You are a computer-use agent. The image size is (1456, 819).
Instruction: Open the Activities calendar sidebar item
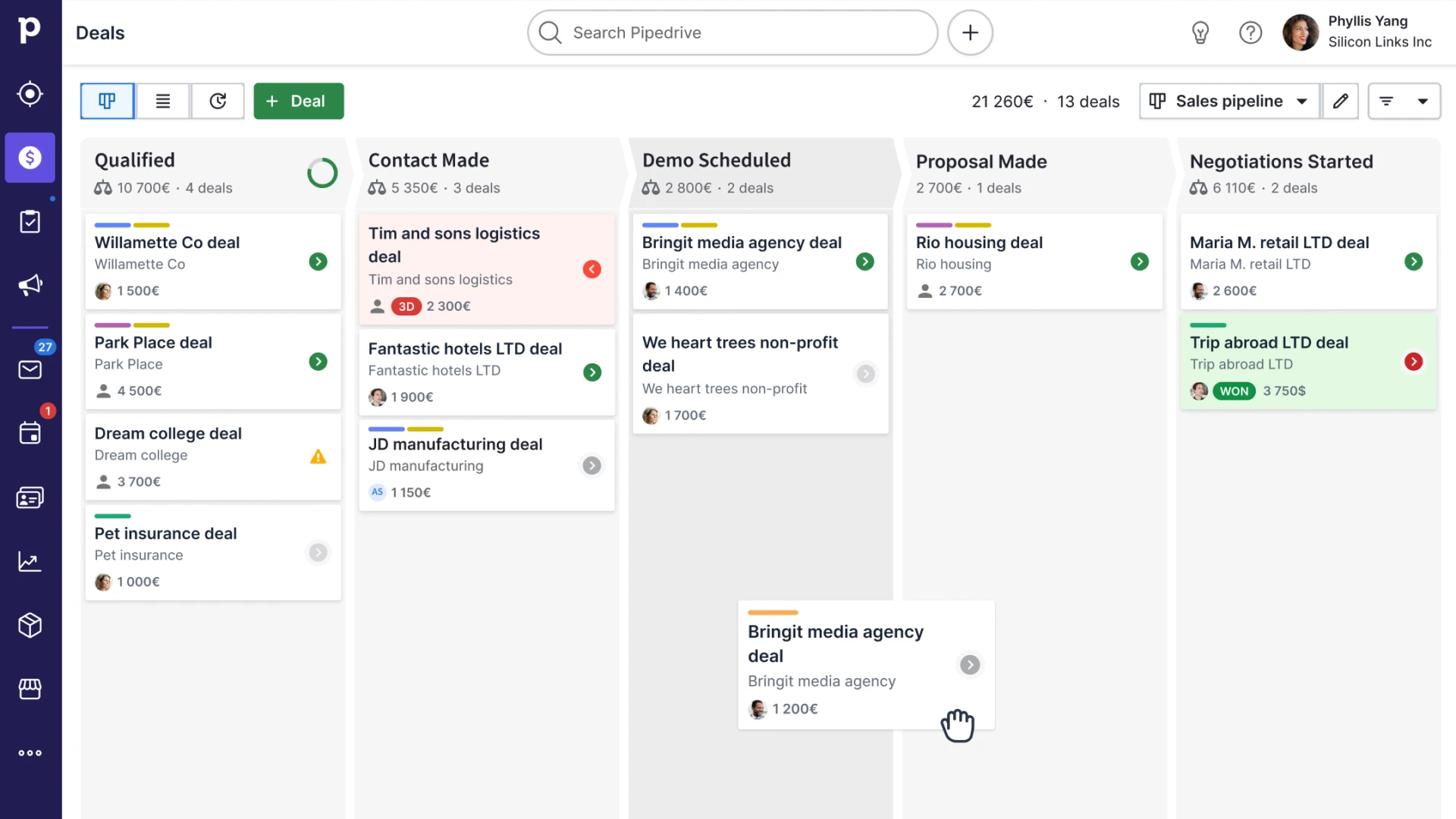click(x=30, y=433)
